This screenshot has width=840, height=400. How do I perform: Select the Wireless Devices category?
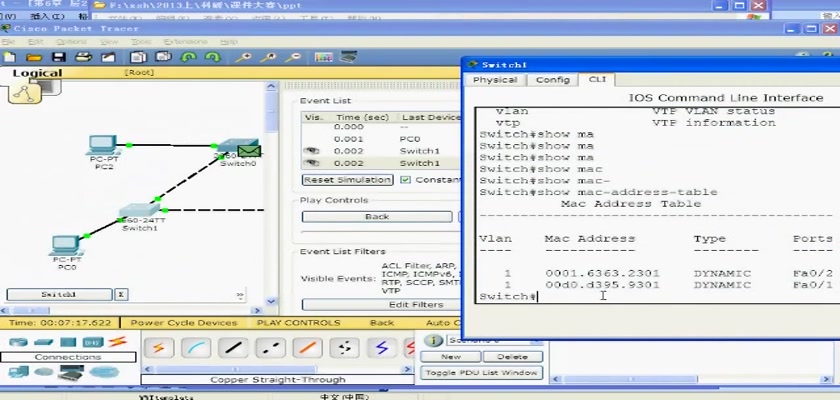(93, 342)
